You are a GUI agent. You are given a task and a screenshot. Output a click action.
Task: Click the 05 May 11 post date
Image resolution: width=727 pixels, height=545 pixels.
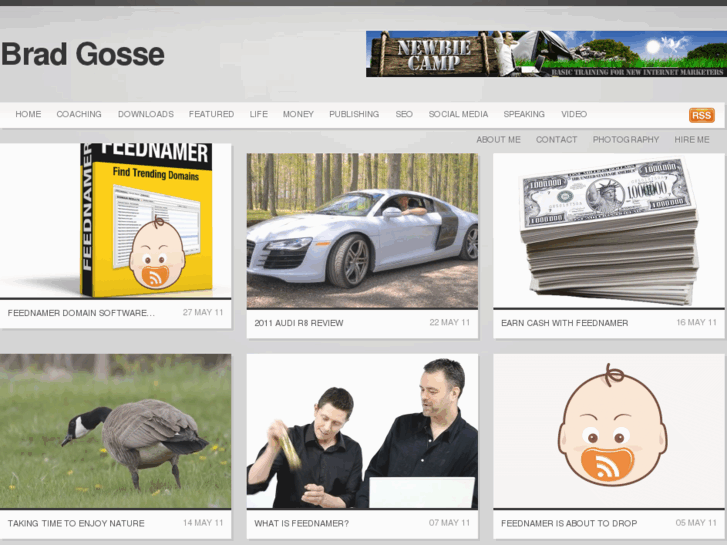(x=696, y=523)
